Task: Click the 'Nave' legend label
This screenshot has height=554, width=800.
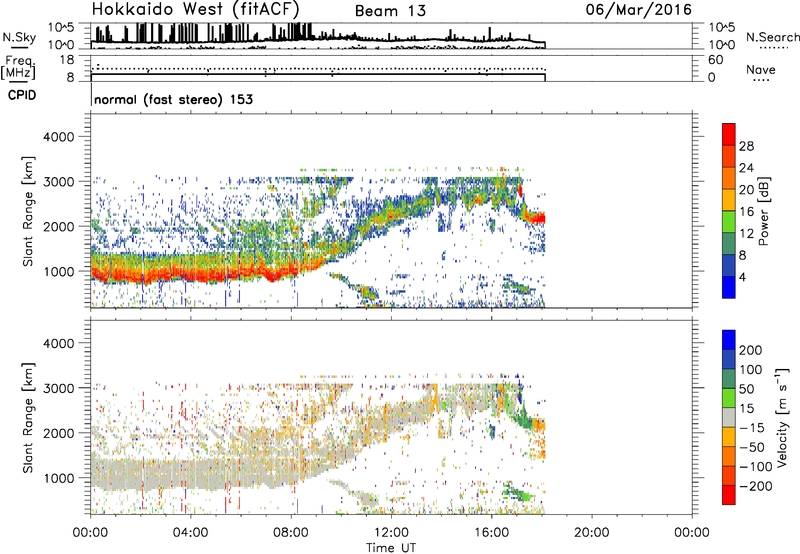Action: coord(761,69)
